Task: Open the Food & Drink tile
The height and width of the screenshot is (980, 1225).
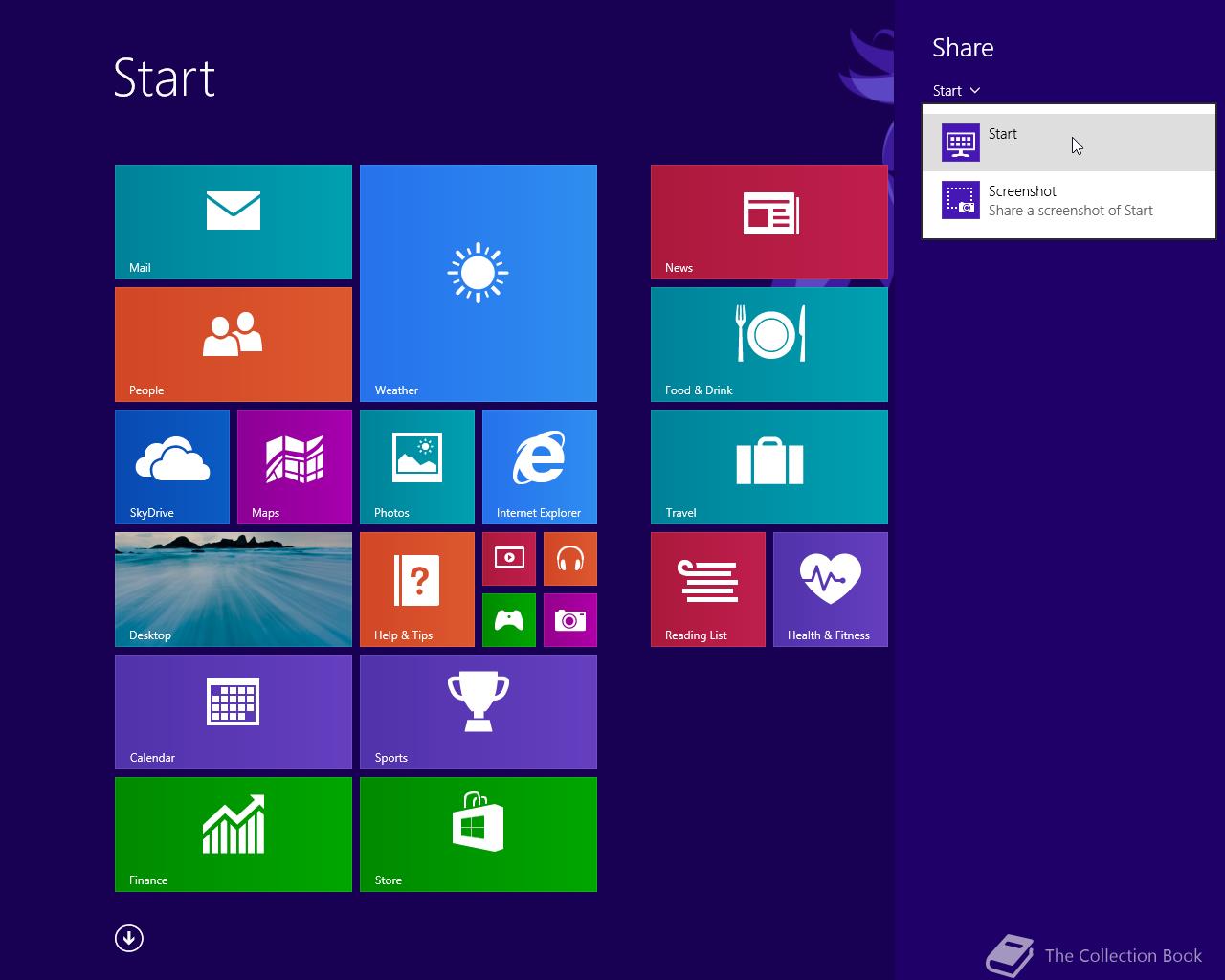Action: click(x=769, y=345)
